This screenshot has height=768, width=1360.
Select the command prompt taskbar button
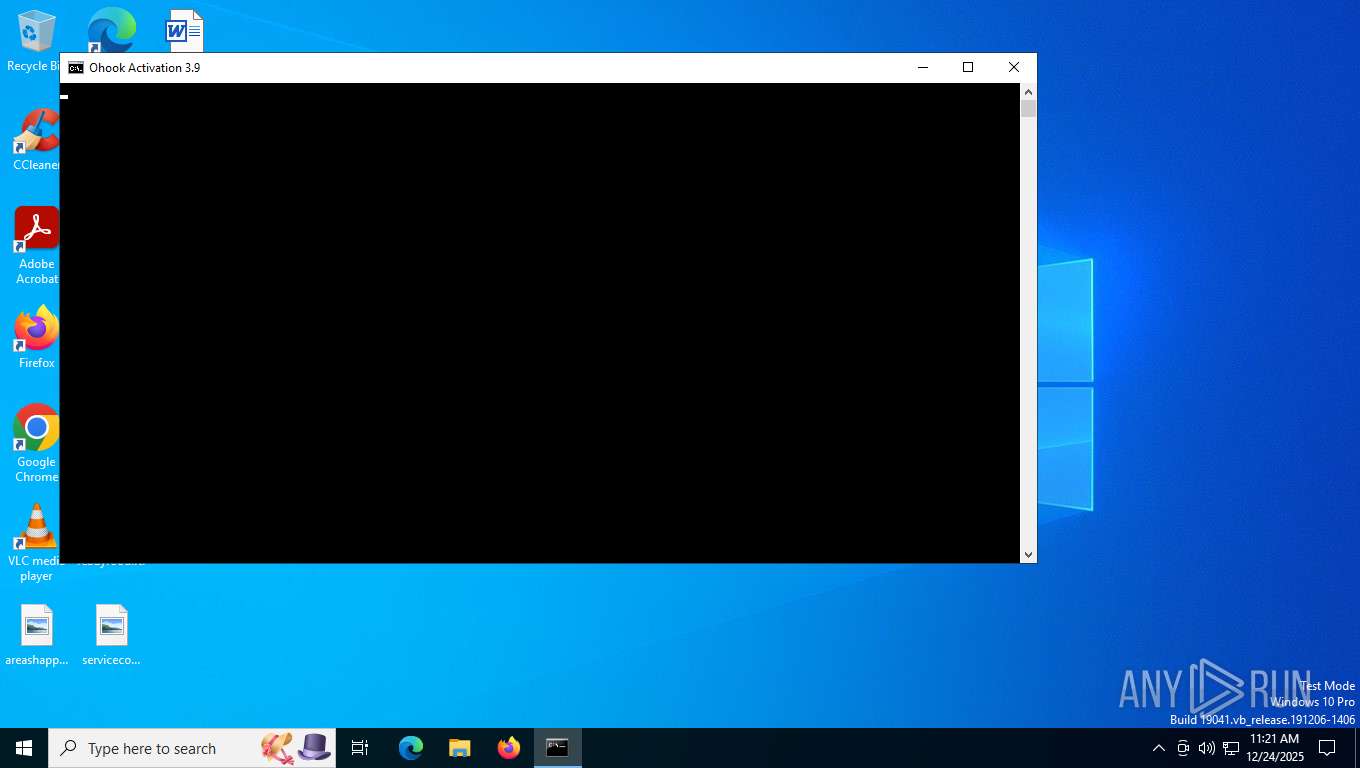pos(557,748)
